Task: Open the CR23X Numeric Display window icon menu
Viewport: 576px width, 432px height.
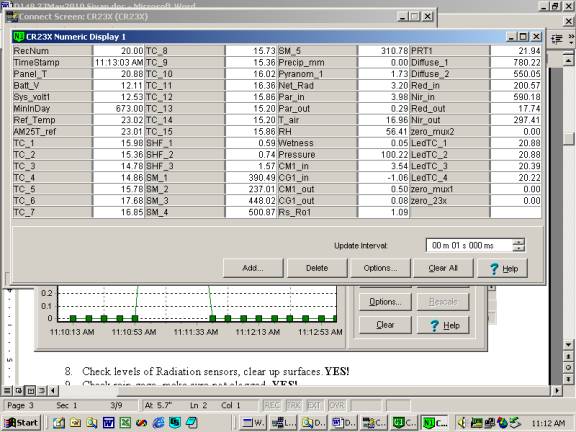Action: (18, 37)
